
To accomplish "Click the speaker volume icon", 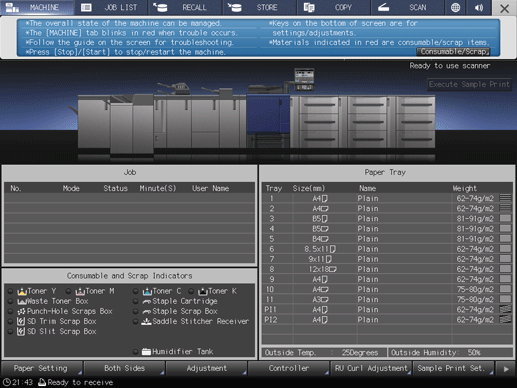I will click(479, 7).
